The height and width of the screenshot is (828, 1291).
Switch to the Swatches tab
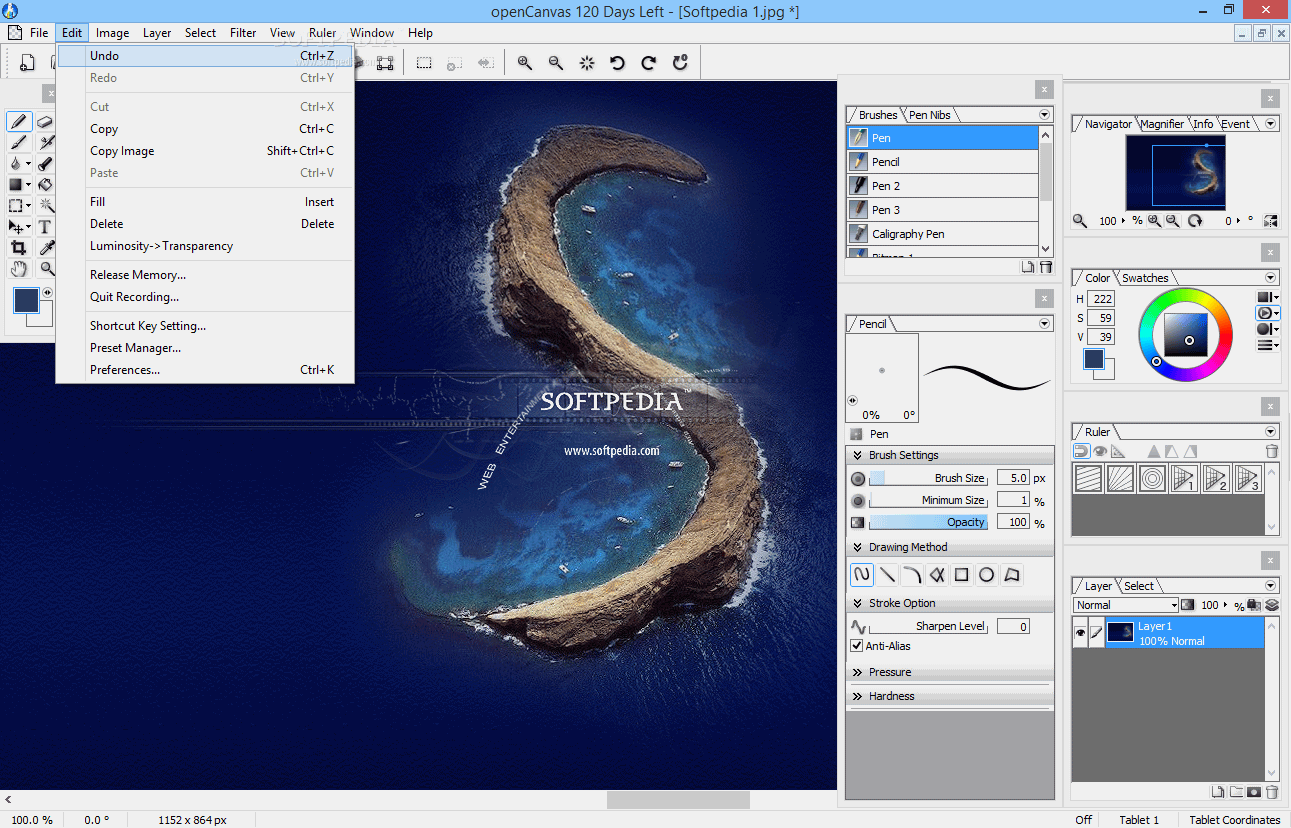[x=1145, y=278]
